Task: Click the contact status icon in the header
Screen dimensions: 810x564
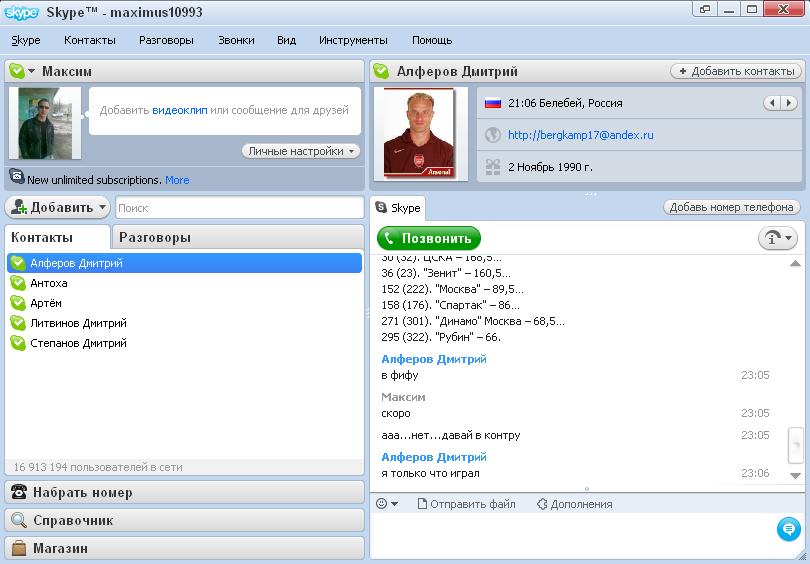Action: tap(381, 71)
